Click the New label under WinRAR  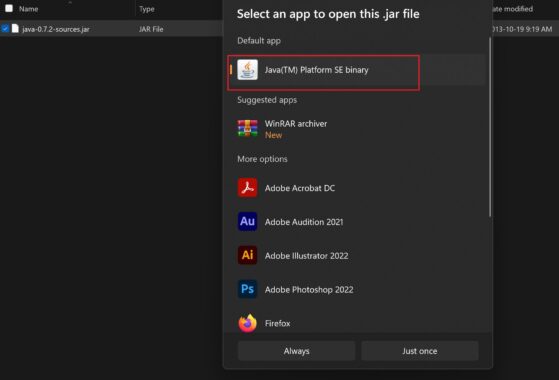pos(273,135)
